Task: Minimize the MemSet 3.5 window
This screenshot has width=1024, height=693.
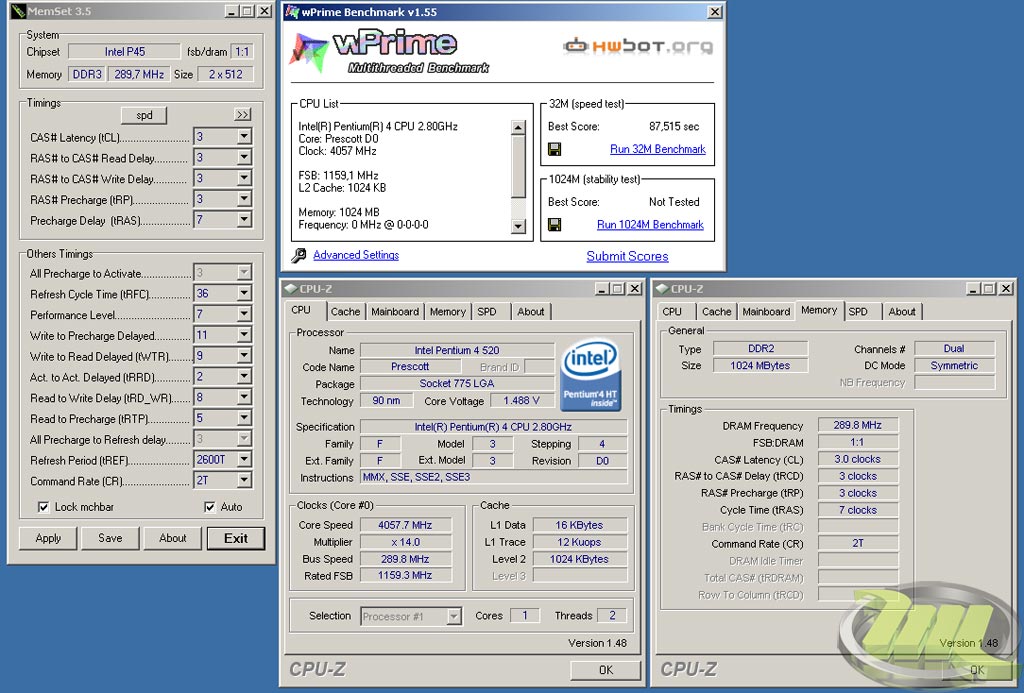Action: click(232, 11)
